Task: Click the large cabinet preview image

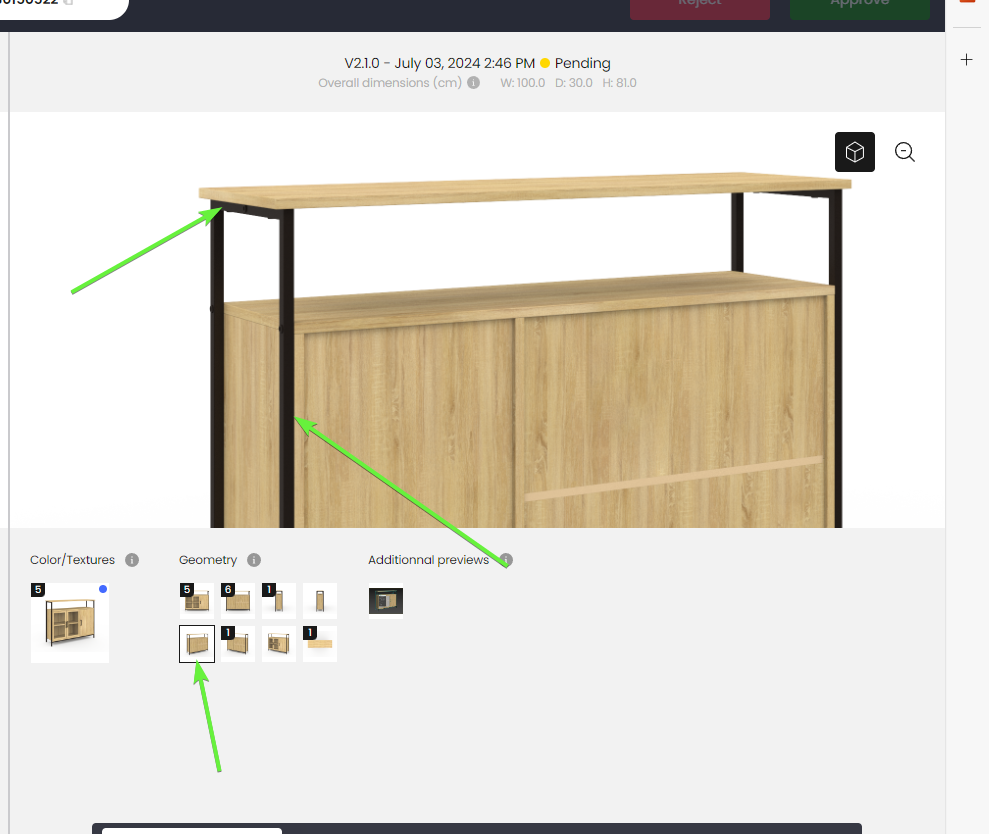Action: click(x=525, y=350)
